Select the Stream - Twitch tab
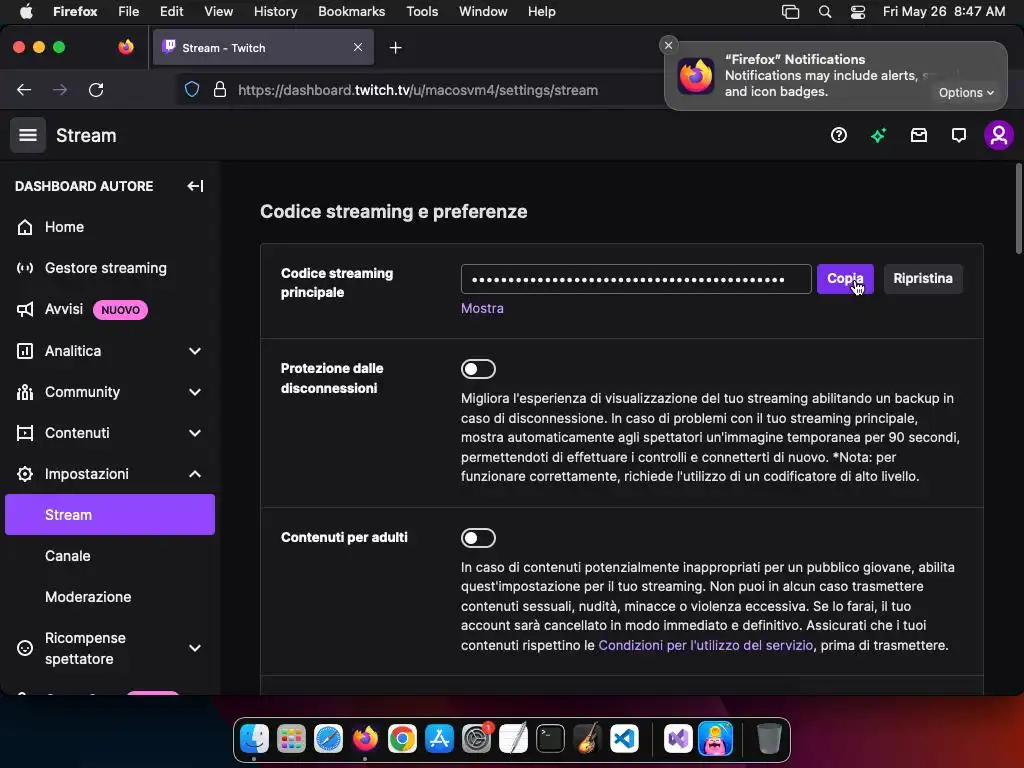The height and width of the screenshot is (768, 1024). coord(263,48)
